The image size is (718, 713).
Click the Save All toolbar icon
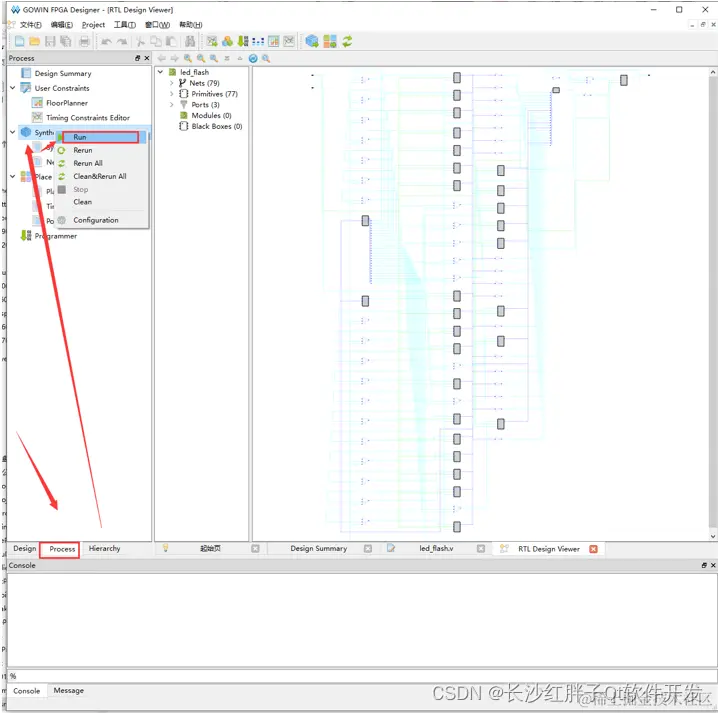point(65,41)
